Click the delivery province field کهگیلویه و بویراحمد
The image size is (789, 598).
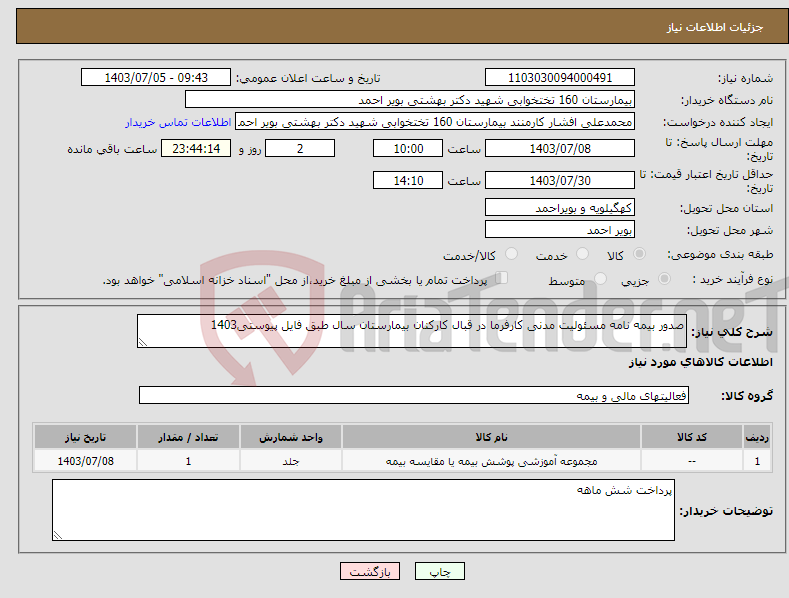[x=560, y=207]
